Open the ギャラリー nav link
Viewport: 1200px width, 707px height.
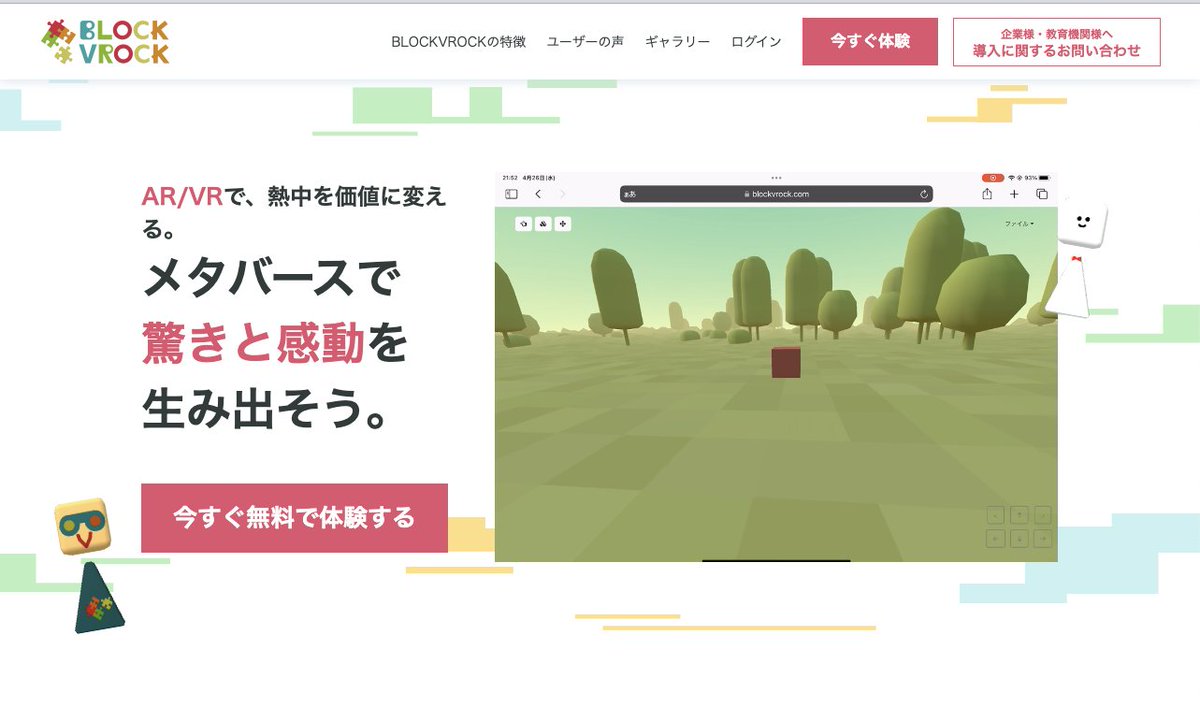(x=677, y=42)
